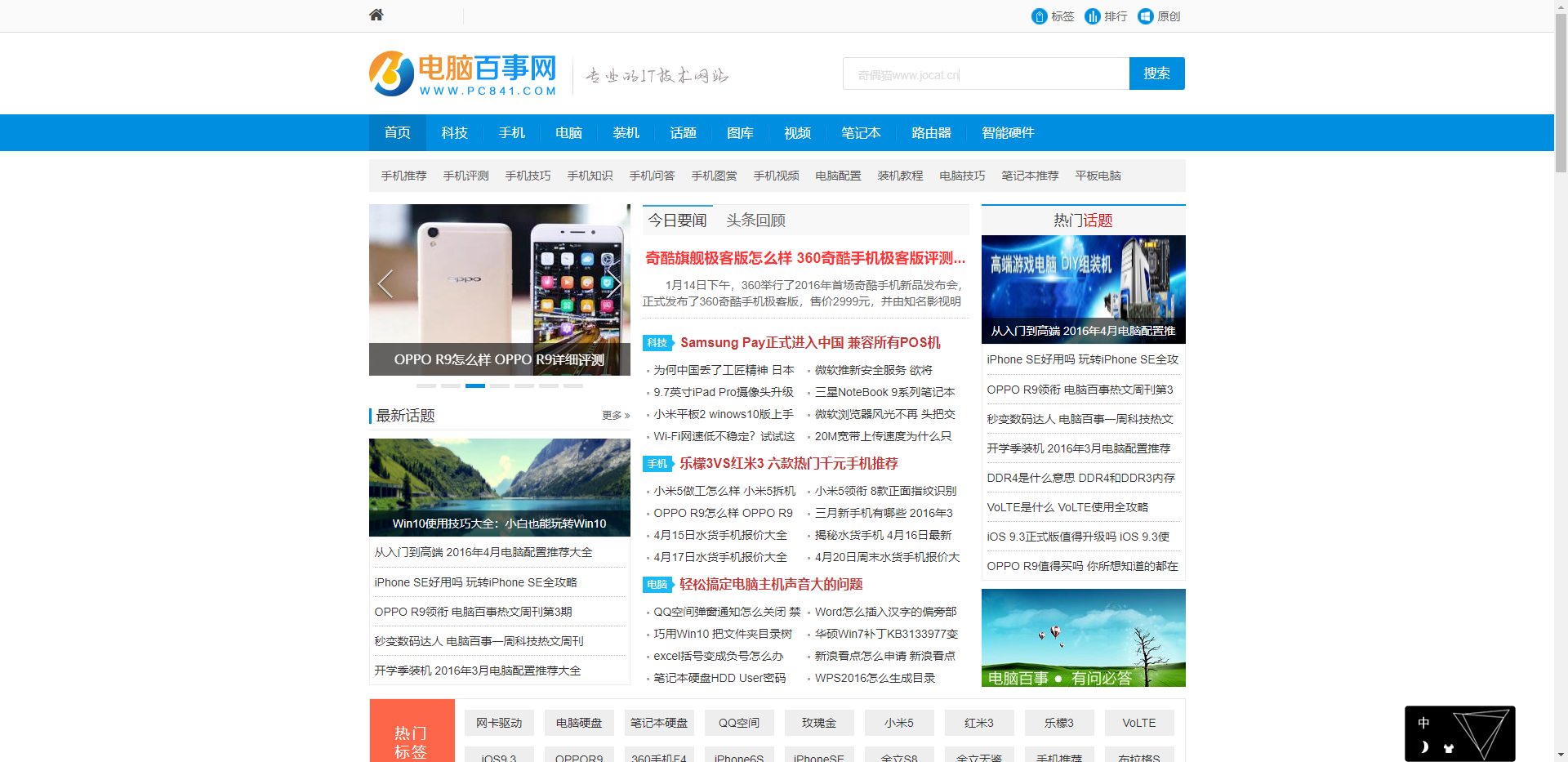Open 电脑配置 sub-navigation link
This screenshot has height=762, width=1568.
[x=839, y=176]
